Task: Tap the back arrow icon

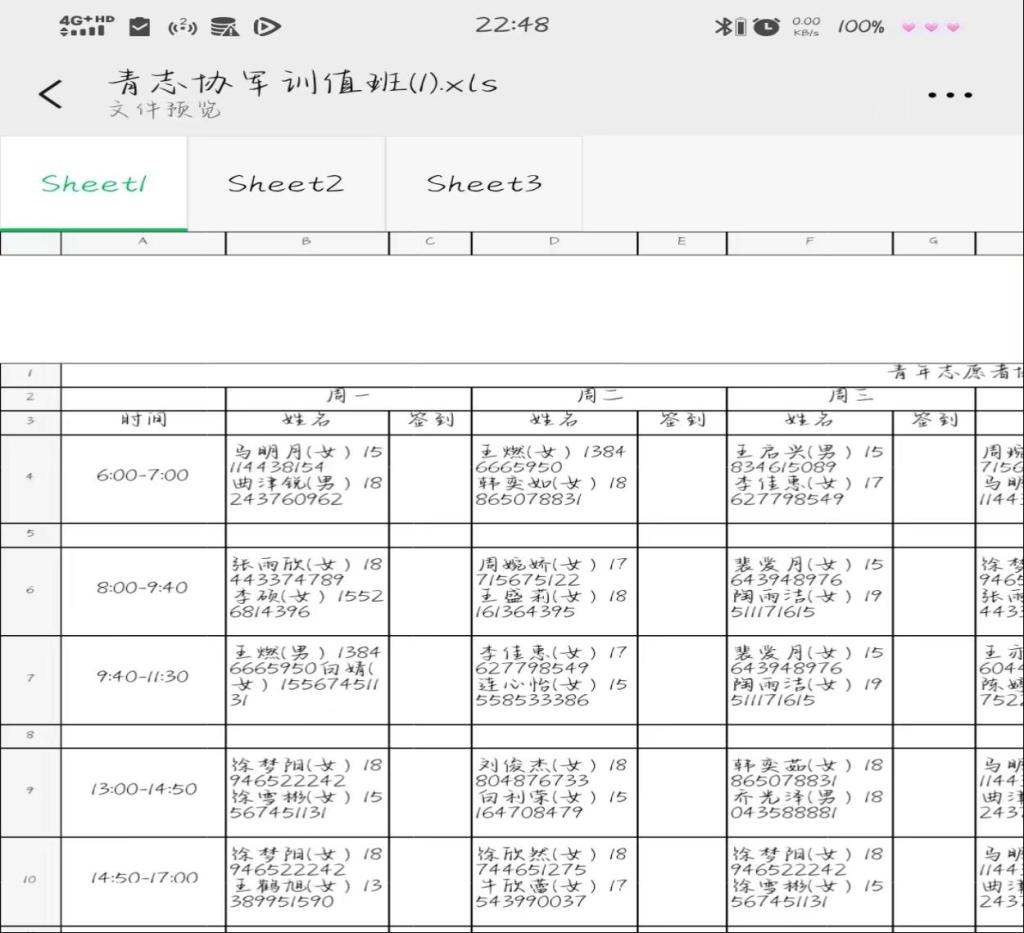Action: pos(50,94)
